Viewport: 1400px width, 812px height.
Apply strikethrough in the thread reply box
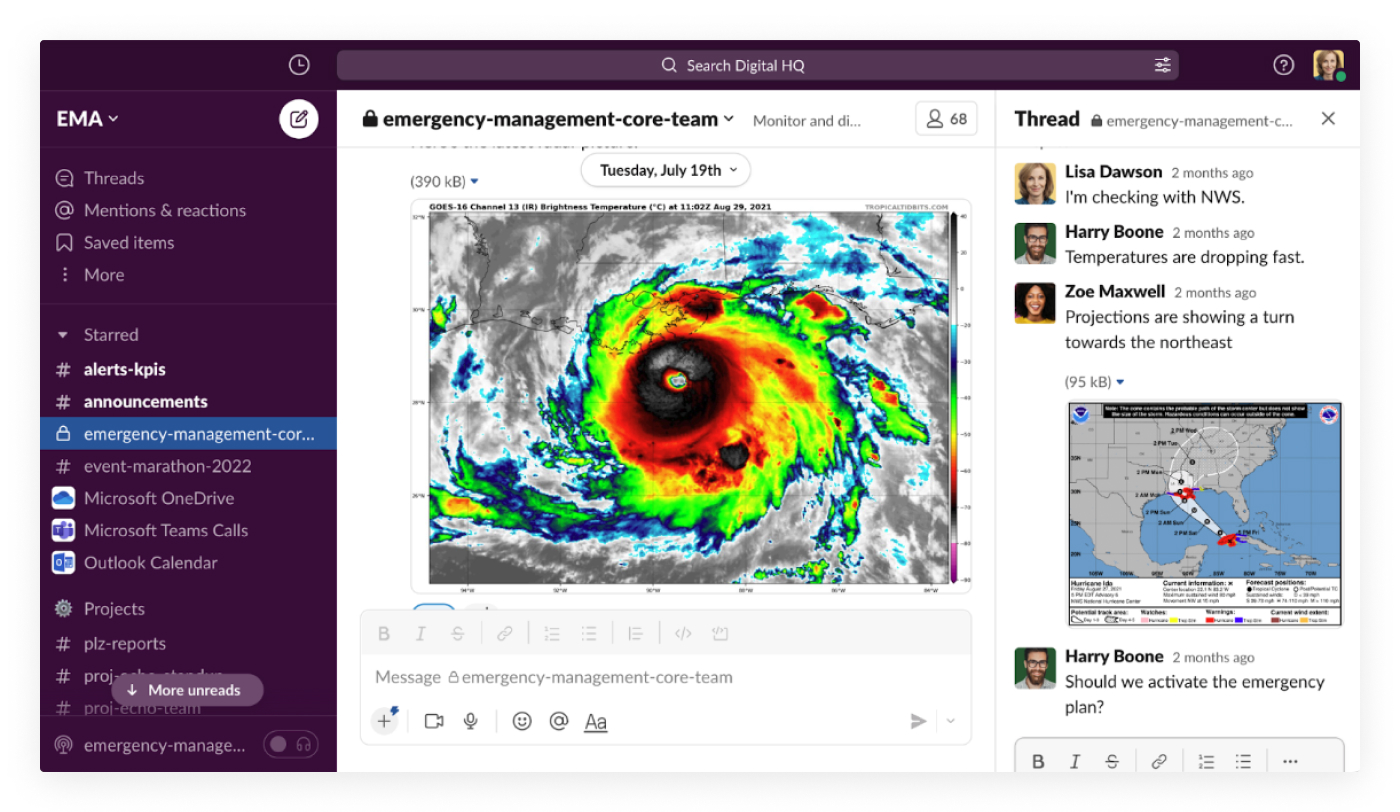tap(1112, 761)
